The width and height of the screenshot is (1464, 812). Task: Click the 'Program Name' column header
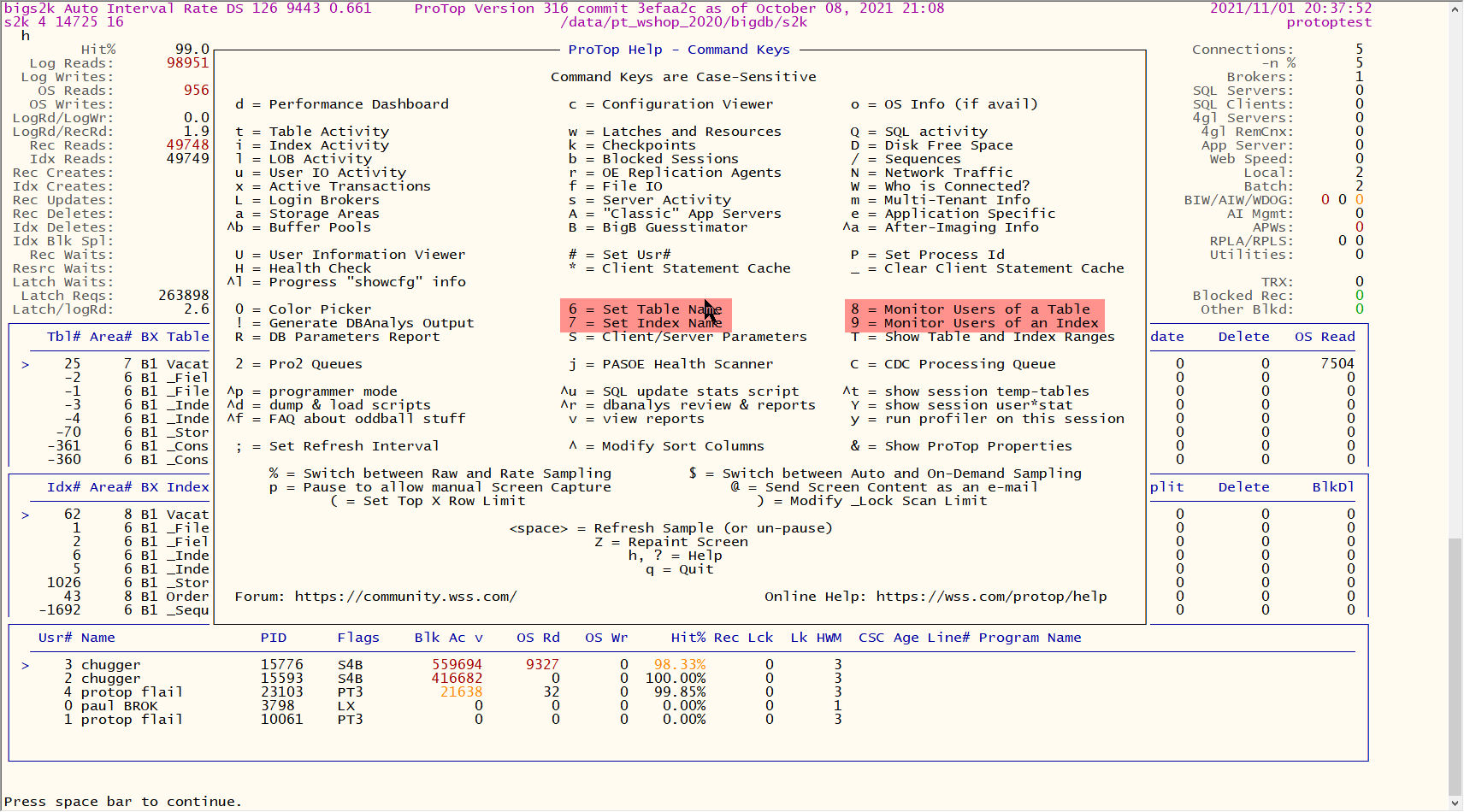coord(1030,638)
